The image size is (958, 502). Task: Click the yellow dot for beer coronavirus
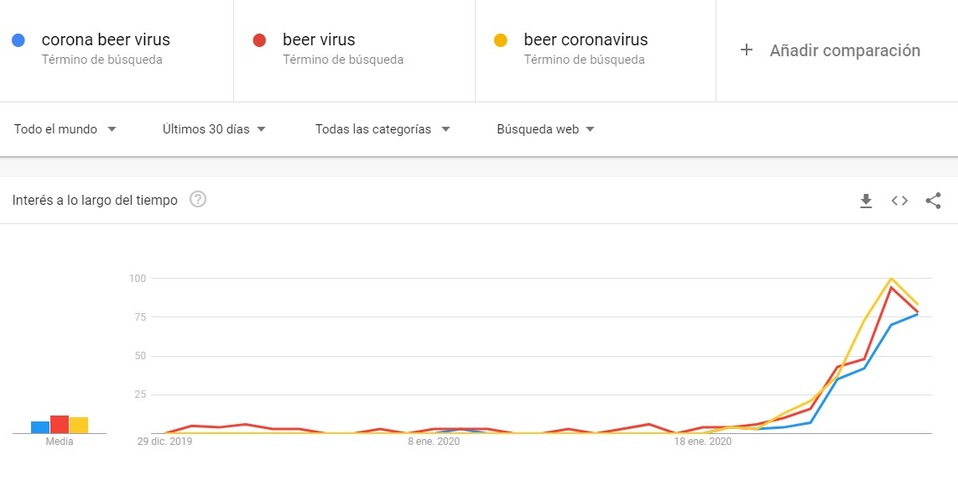500,40
